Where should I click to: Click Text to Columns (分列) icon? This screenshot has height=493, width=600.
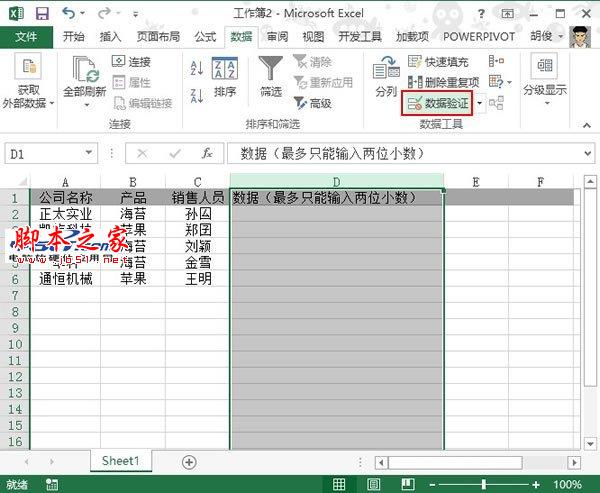[386, 68]
